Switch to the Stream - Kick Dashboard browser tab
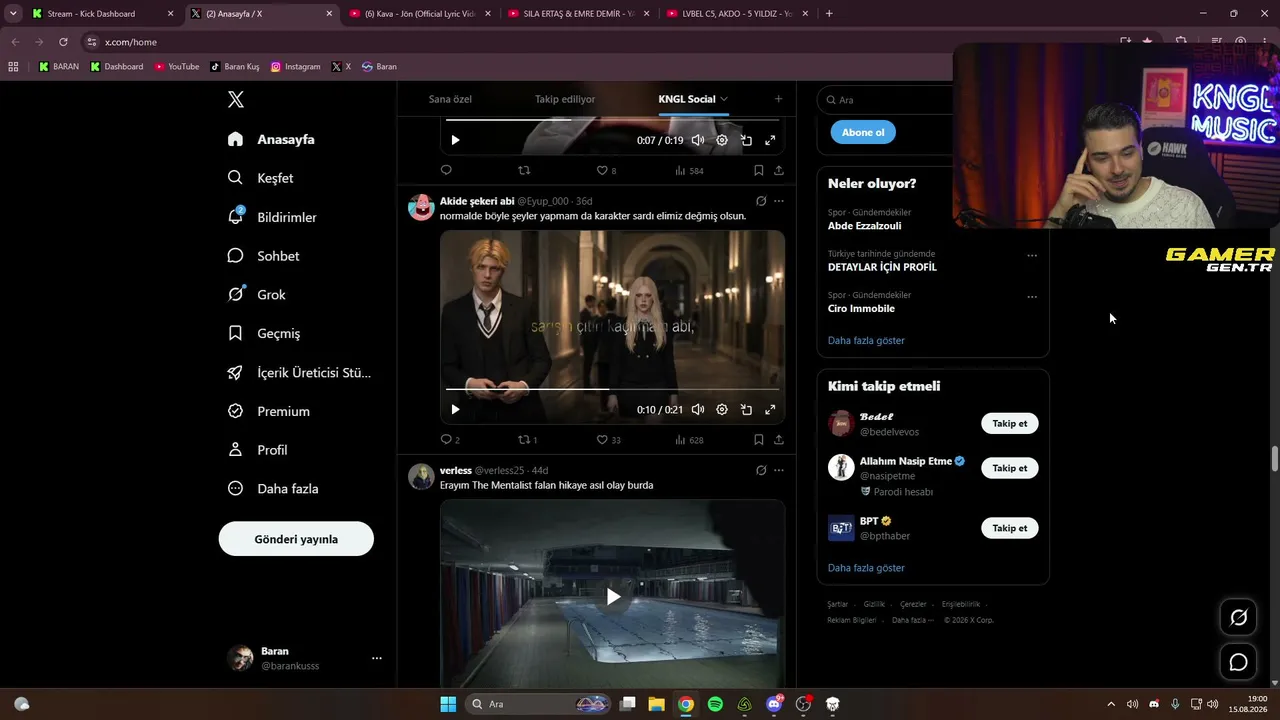Image resolution: width=1280 pixels, height=720 pixels. pos(101,14)
